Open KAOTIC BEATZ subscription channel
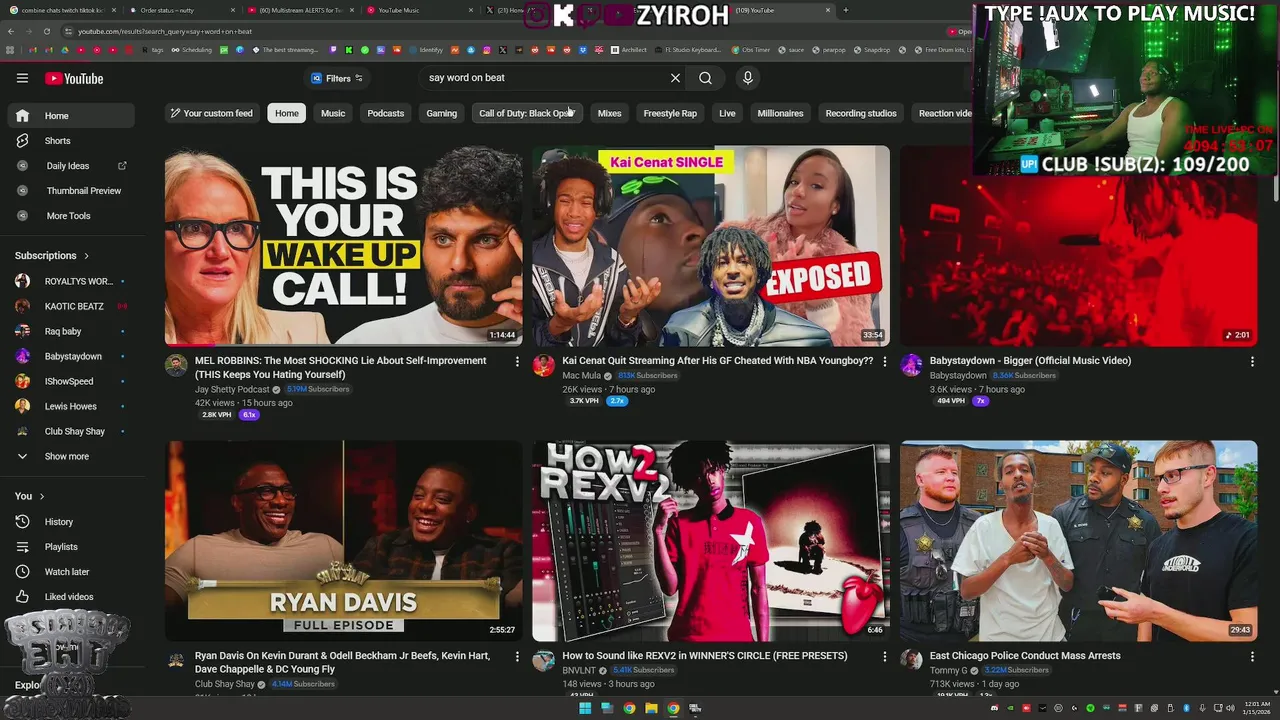Viewport: 1280px width, 720px height. coord(70,306)
